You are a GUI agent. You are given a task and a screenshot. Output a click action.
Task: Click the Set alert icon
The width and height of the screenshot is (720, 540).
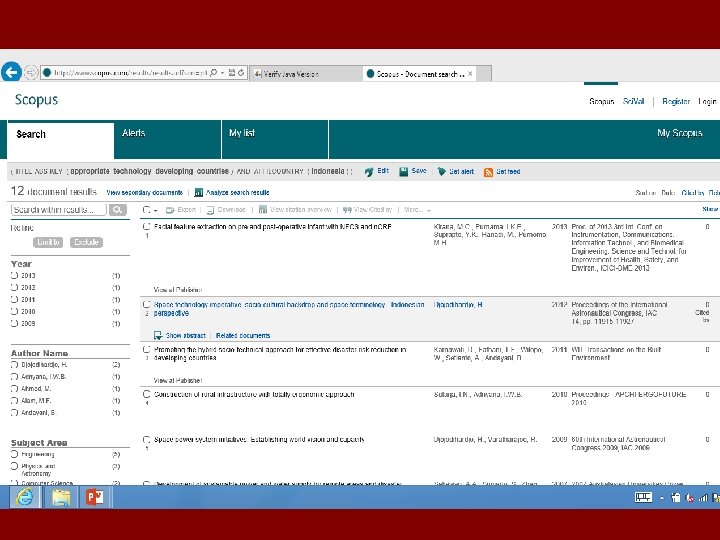(x=442, y=172)
